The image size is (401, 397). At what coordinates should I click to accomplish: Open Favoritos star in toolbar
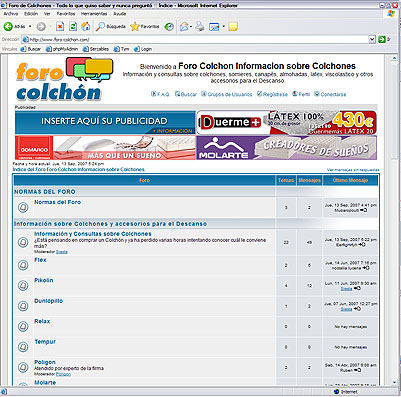pyautogui.click(x=145, y=26)
